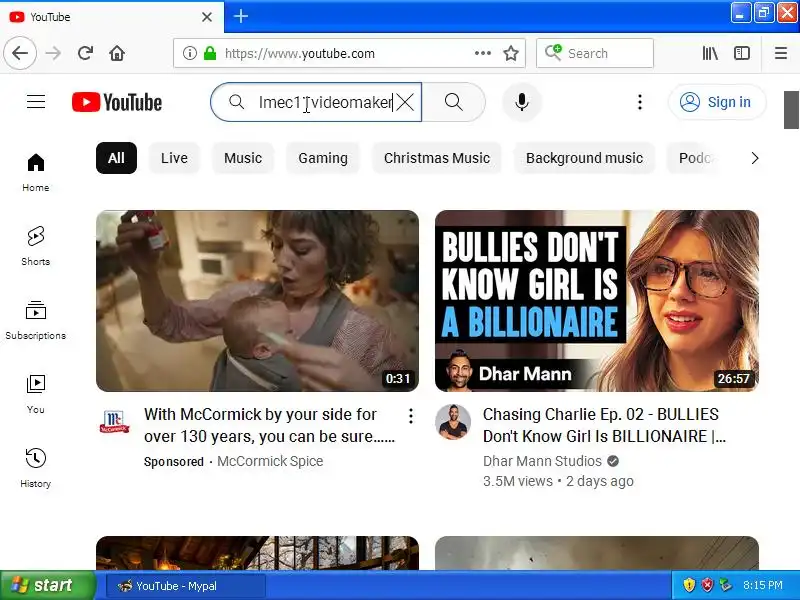Click the YouTube search magnifier button
Screen dimensions: 800x600
tap(454, 102)
